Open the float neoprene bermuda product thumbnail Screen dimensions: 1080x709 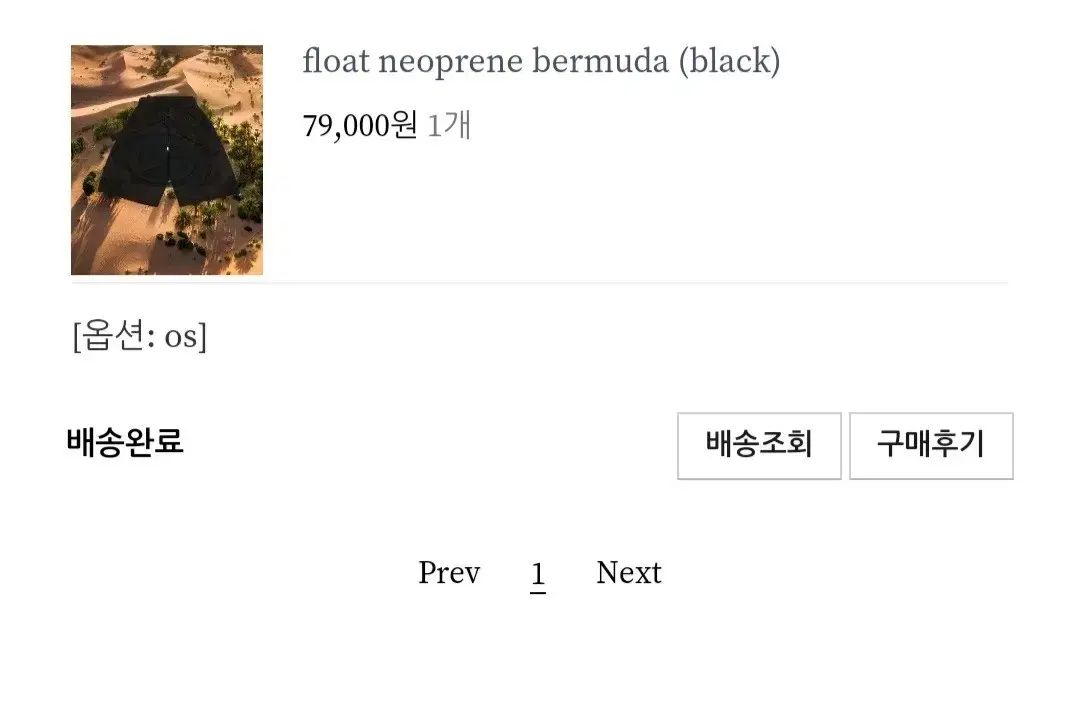click(167, 160)
